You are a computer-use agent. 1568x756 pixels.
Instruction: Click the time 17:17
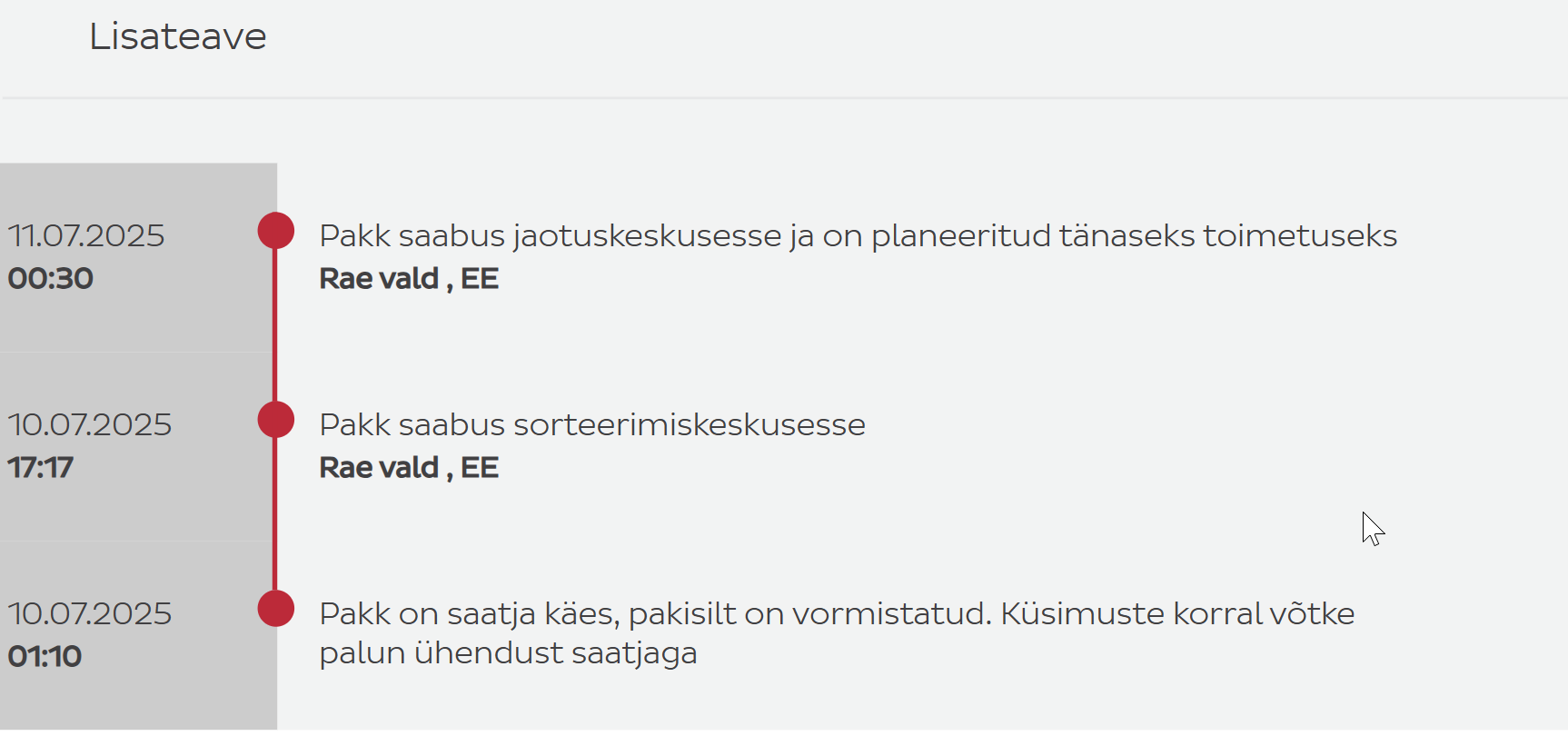41,467
